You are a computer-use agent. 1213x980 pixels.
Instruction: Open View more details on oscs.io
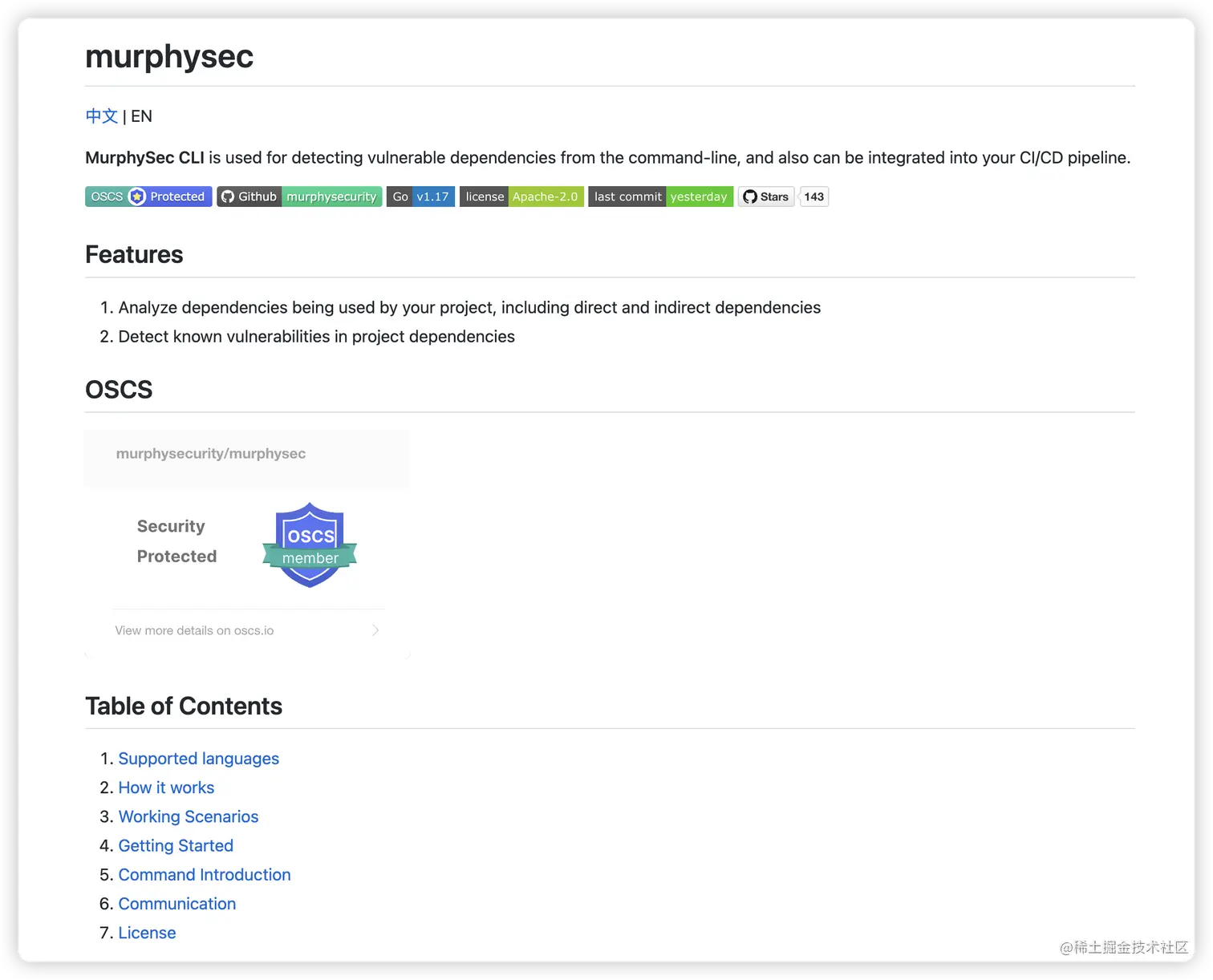point(194,630)
